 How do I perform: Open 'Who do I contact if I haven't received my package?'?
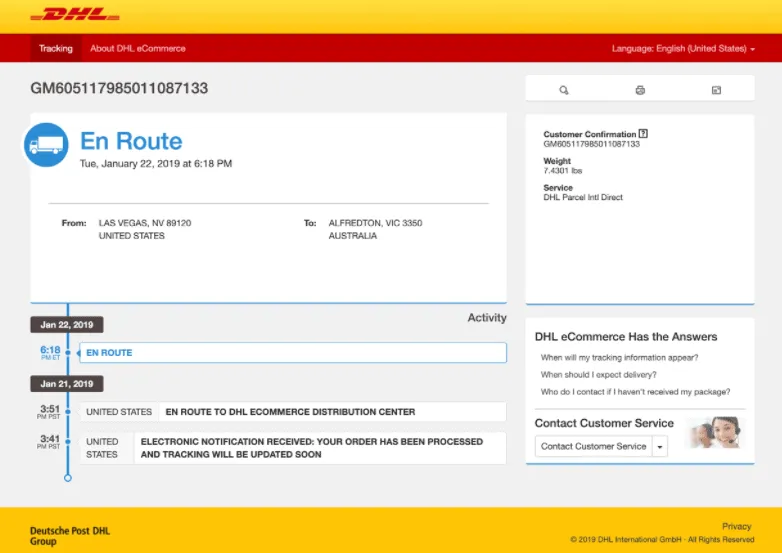(635, 392)
